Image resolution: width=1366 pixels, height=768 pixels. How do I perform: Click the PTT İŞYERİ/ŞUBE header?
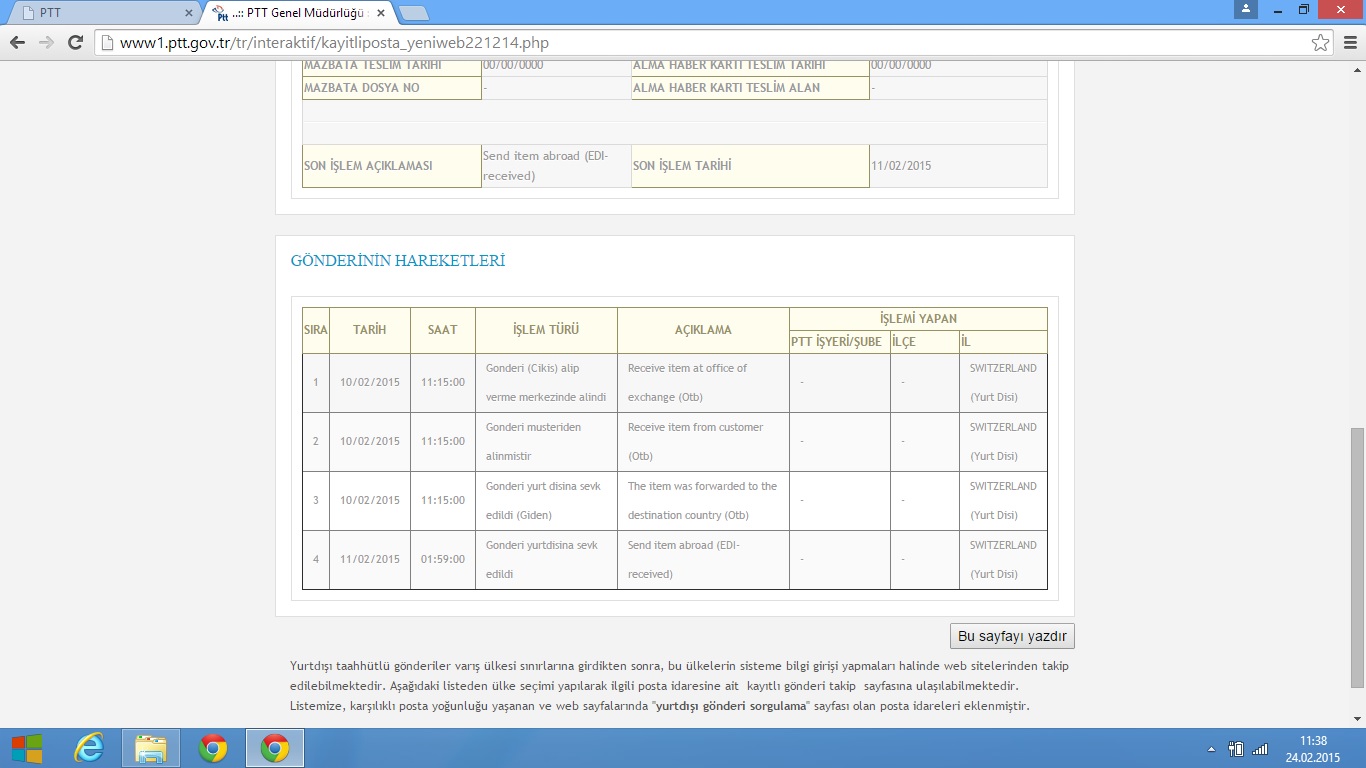(x=839, y=342)
